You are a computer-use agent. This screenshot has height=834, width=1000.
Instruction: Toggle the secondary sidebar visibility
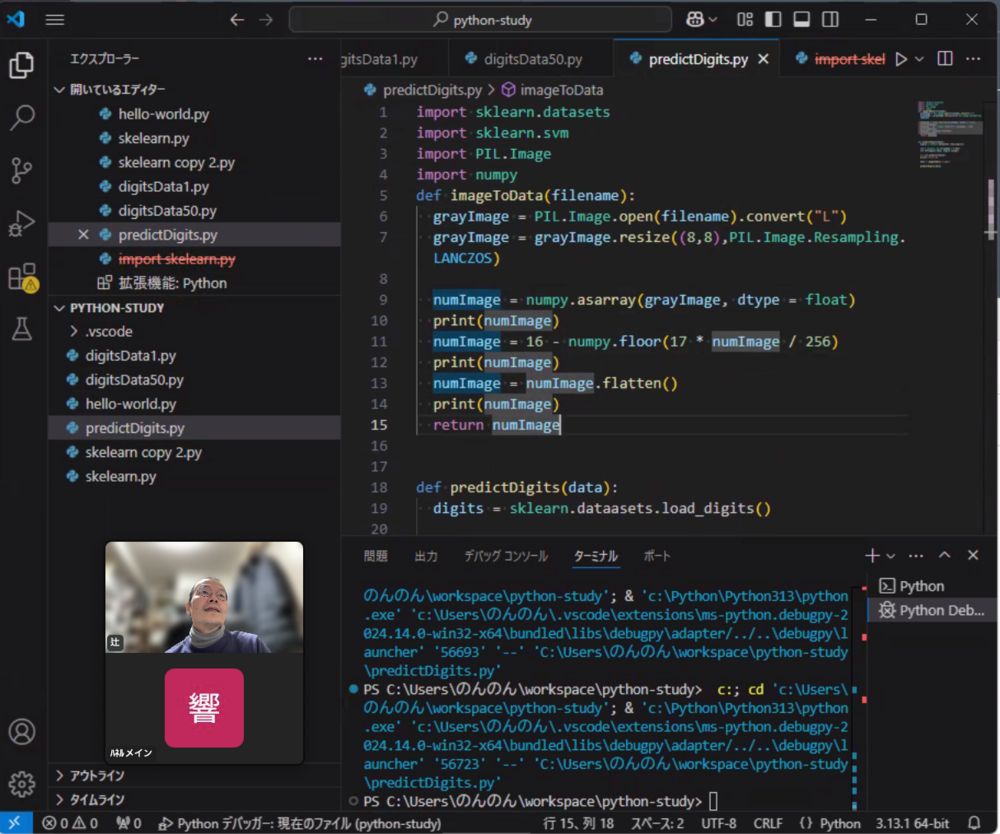[828, 19]
